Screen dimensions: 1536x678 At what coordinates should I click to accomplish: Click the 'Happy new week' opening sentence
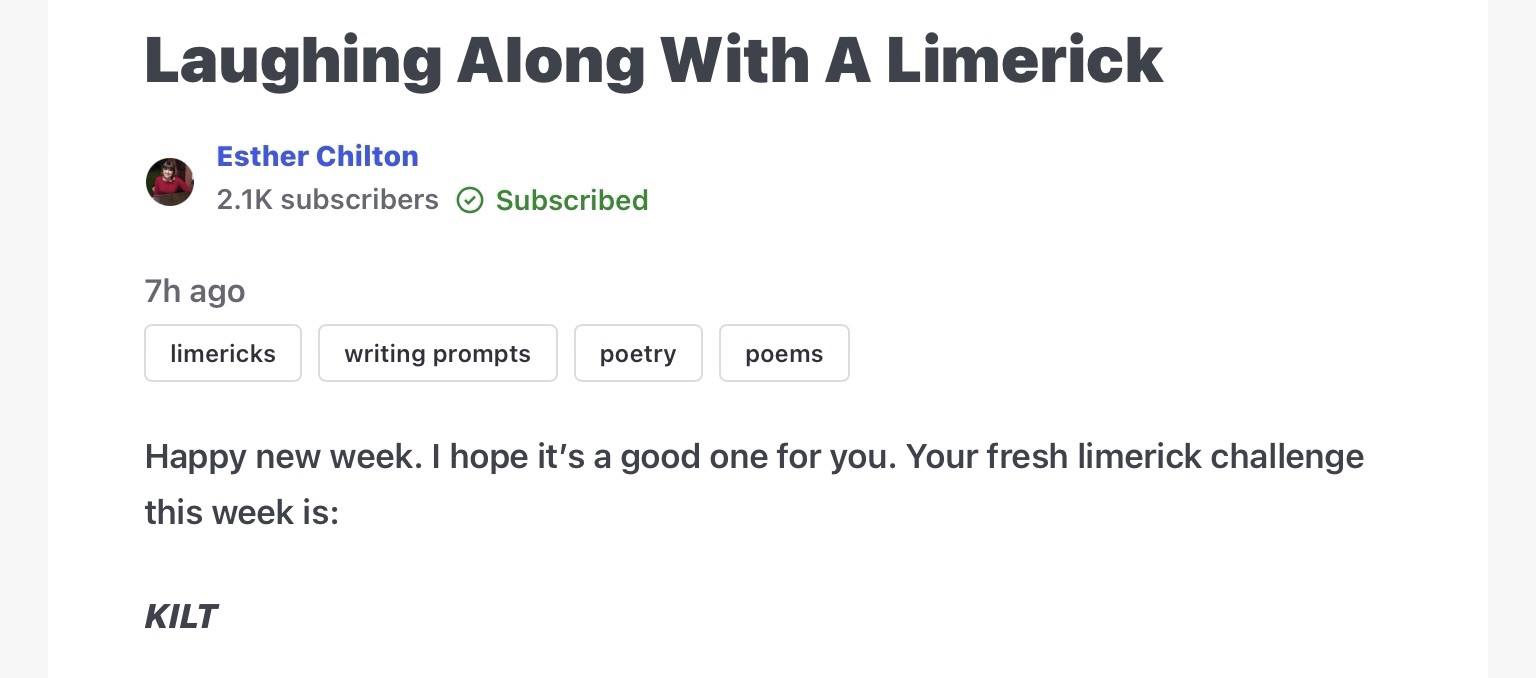pos(283,456)
